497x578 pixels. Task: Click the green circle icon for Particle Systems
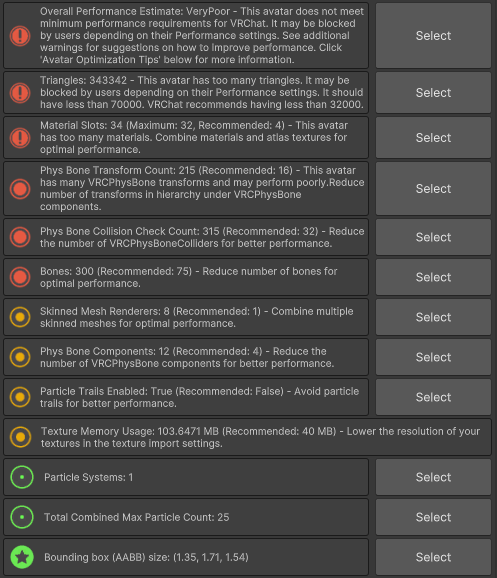click(x=22, y=477)
